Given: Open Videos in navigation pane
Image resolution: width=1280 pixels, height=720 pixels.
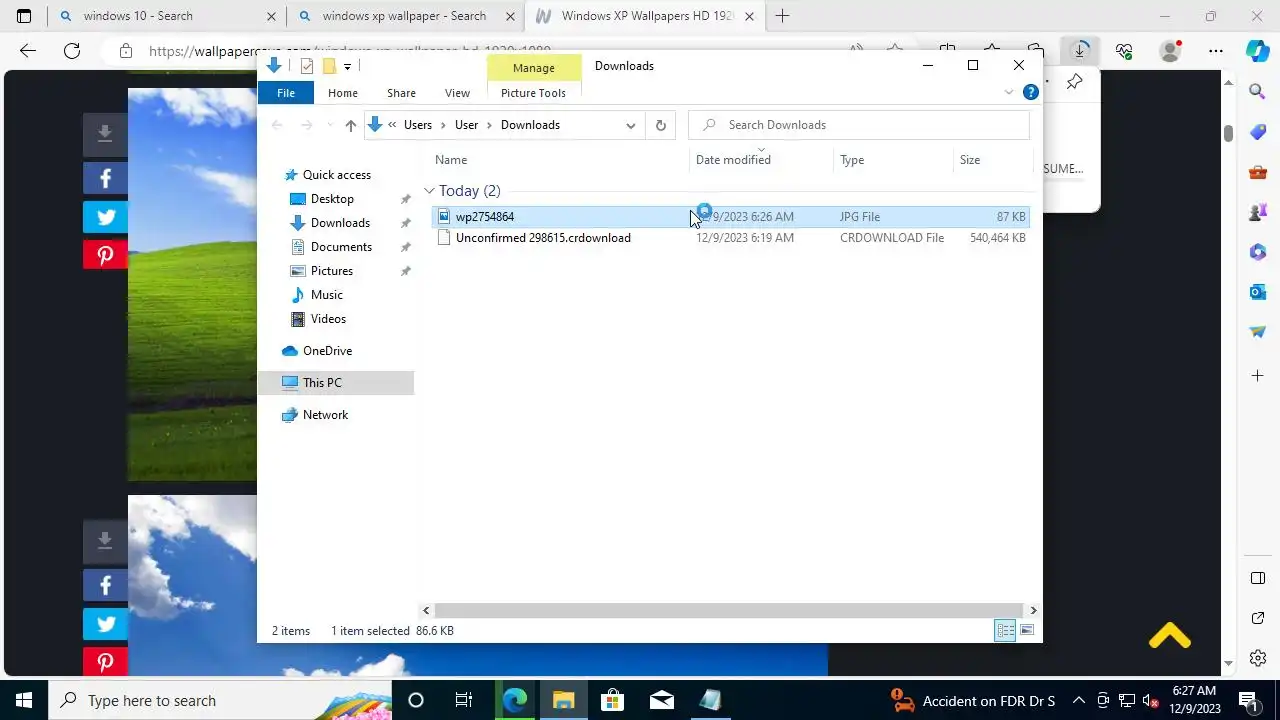Looking at the screenshot, I should 328,319.
